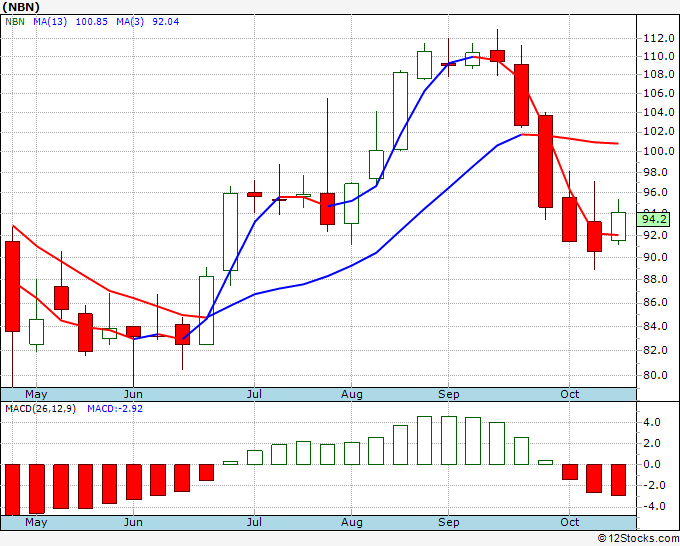Click Oct on the price chart axis
680x546 pixels.
click(569, 394)
